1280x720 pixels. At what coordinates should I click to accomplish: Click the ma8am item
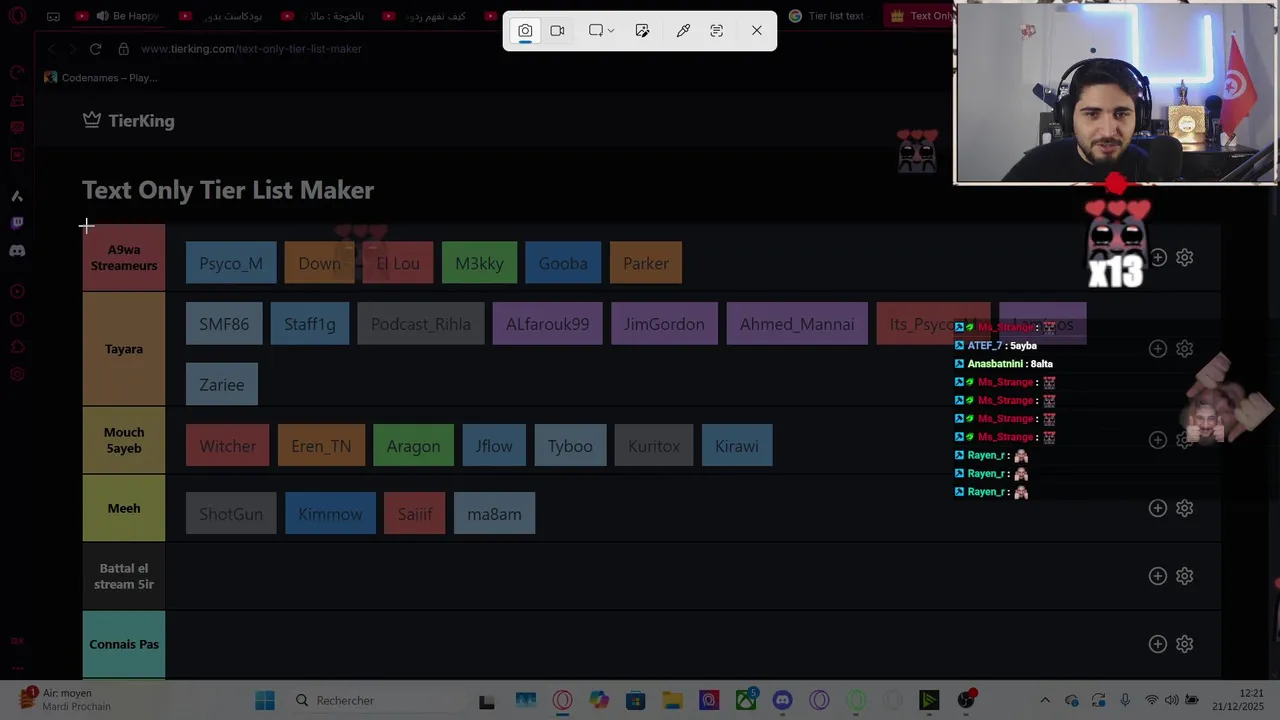(494, 514)
